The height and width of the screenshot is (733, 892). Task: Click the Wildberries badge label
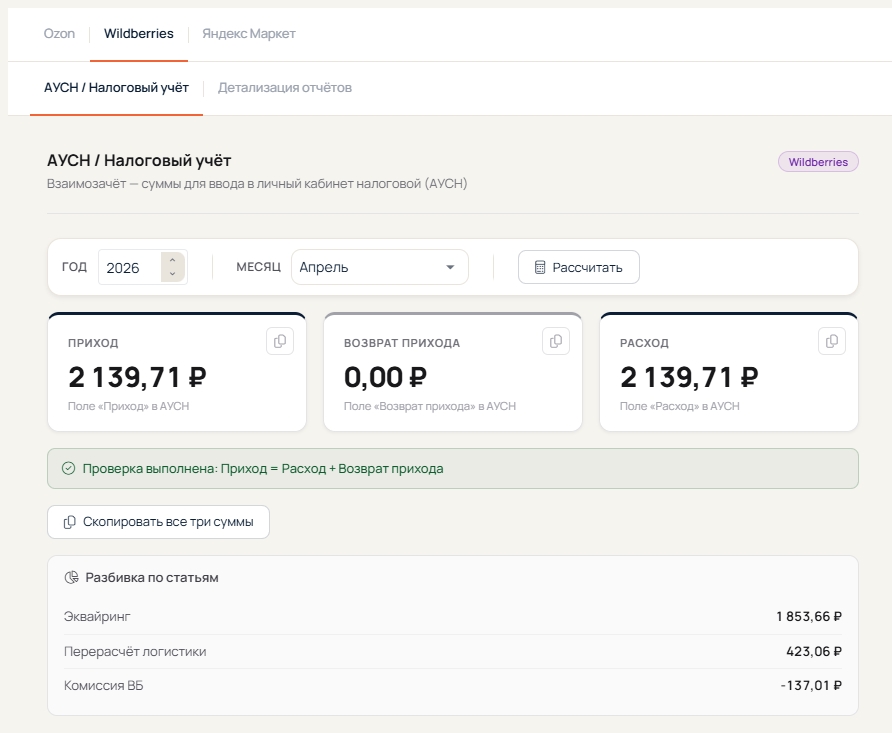pos(818,162)
